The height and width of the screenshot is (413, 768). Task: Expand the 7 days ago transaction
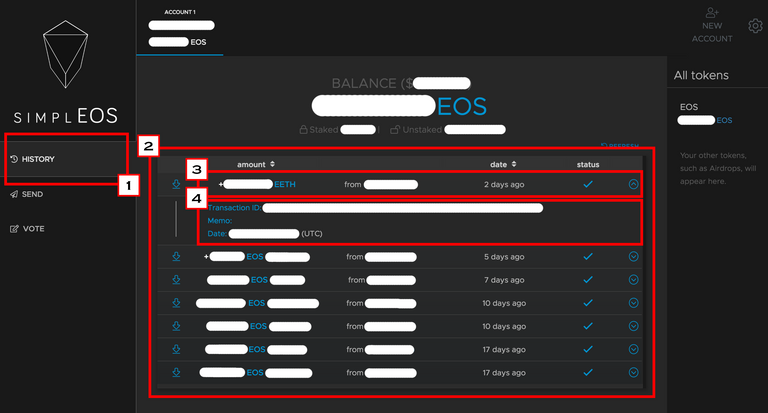[633, 280]
